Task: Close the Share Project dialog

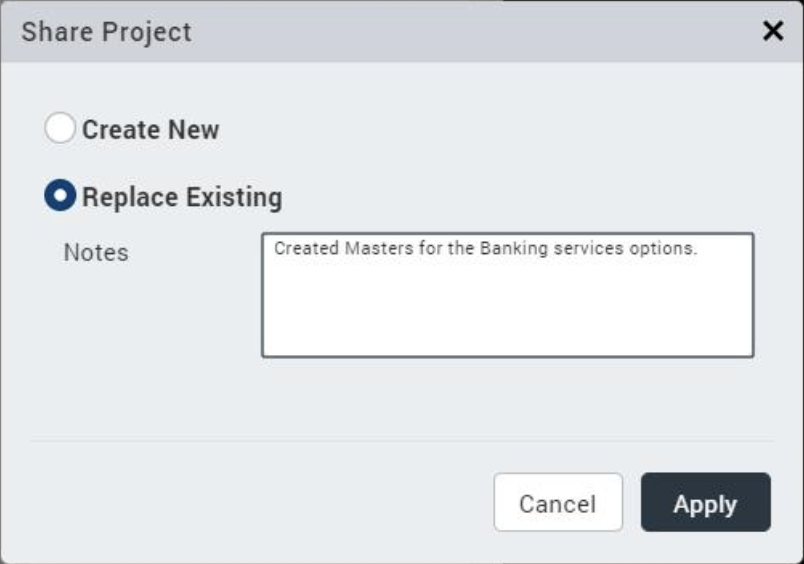Action: point(773,31)
